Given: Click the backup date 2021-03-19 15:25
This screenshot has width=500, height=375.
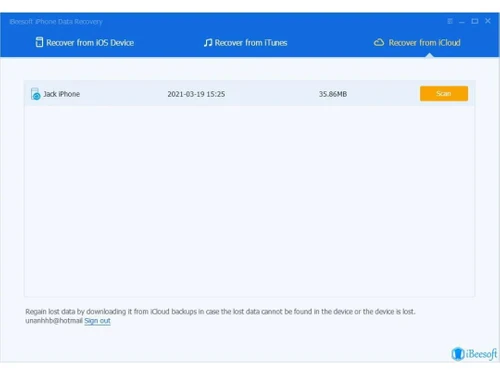Looking at the screenshot, I should [x=196, y=94].
